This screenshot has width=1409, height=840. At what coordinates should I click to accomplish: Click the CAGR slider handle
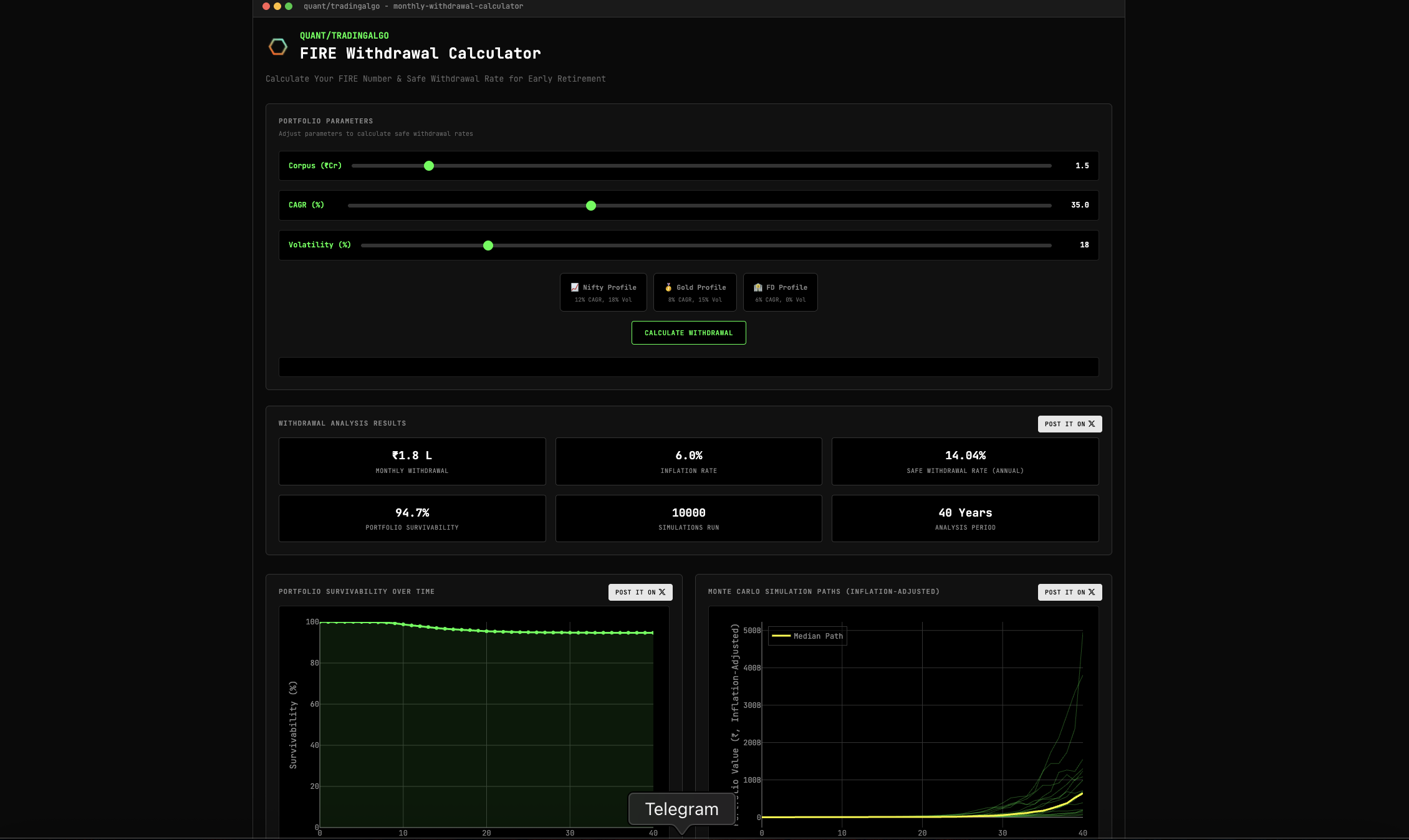(x=591, y=206)
